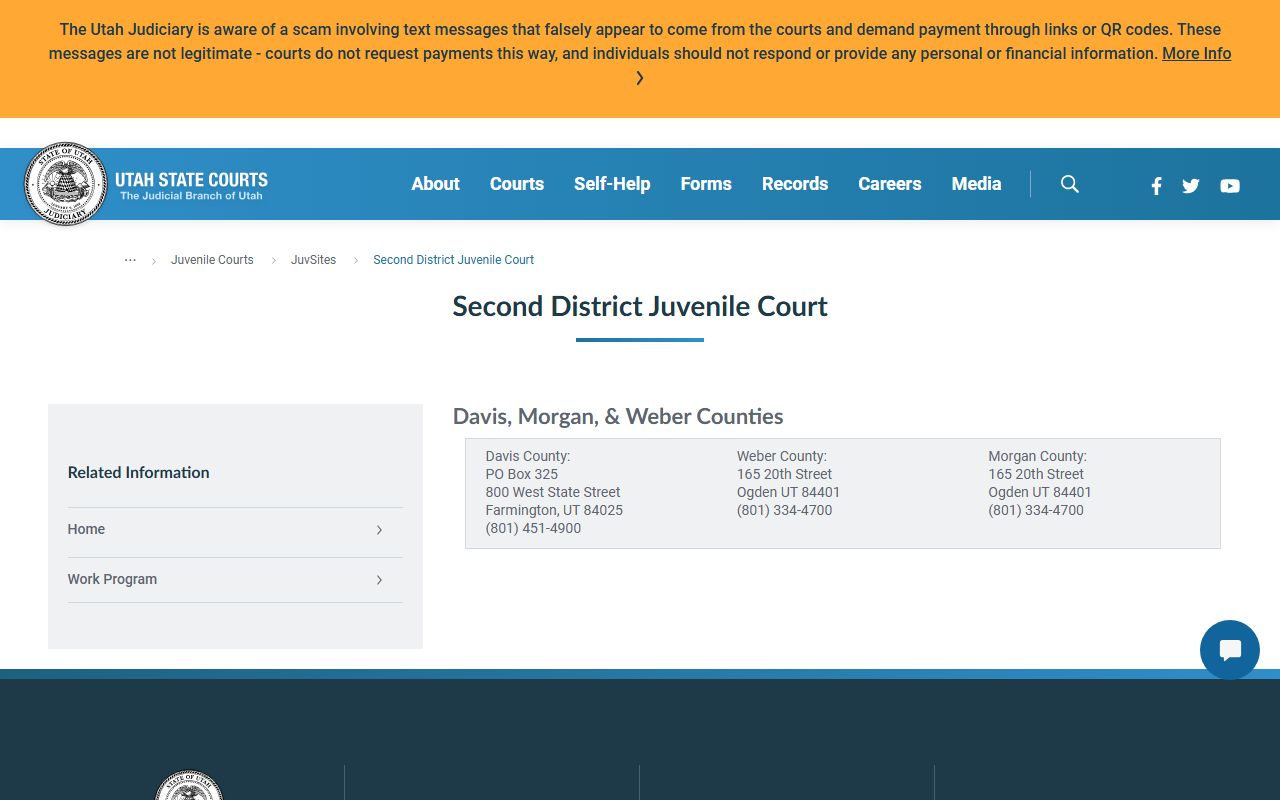Screen dimensions: 1280x800
Task: Select the Weber County phone number
Action: pos(785,510)
